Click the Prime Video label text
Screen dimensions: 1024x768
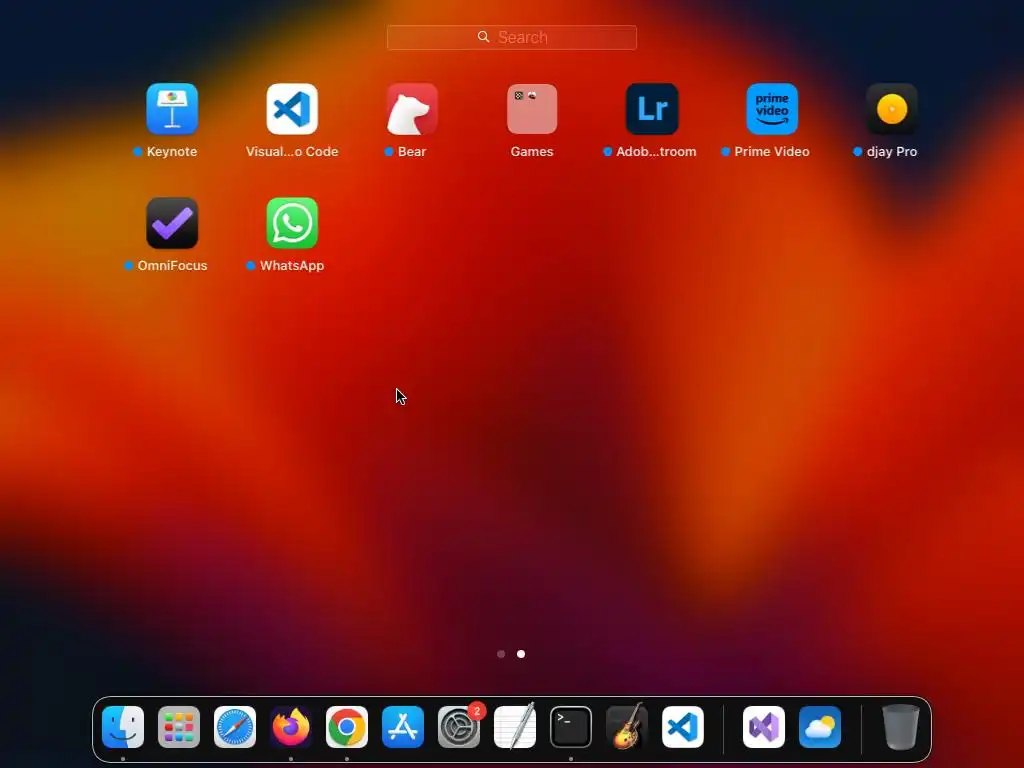point(772,152)
